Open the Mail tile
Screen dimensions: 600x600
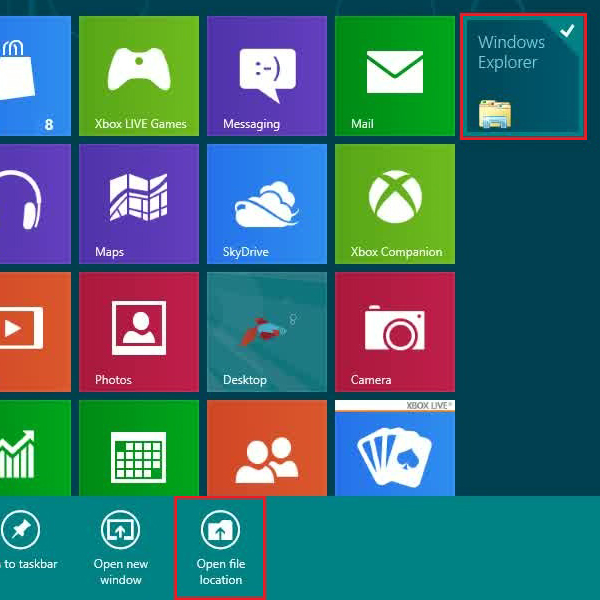coord(395,76)
